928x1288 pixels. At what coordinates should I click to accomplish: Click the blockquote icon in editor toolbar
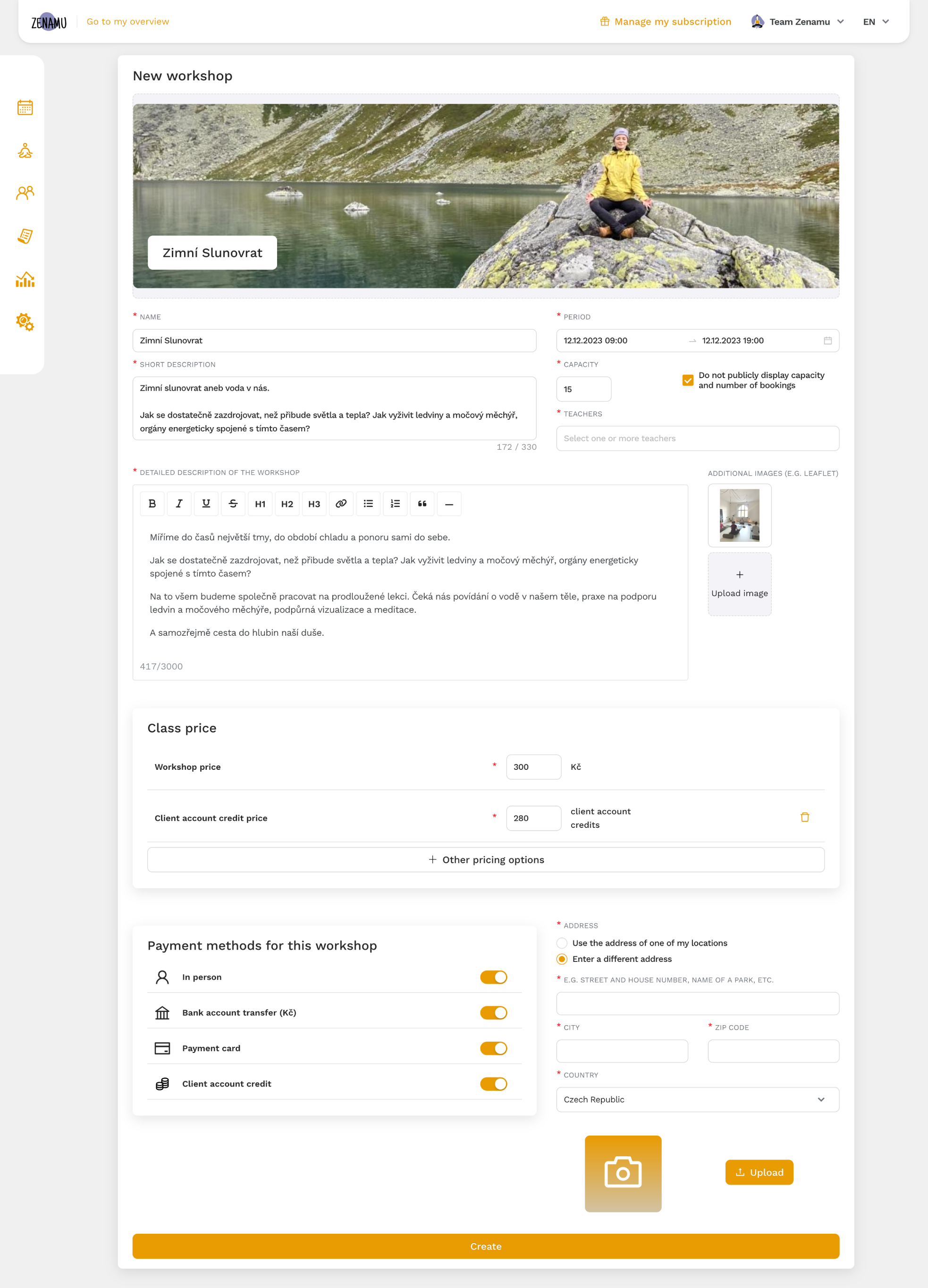coord(422,503)
